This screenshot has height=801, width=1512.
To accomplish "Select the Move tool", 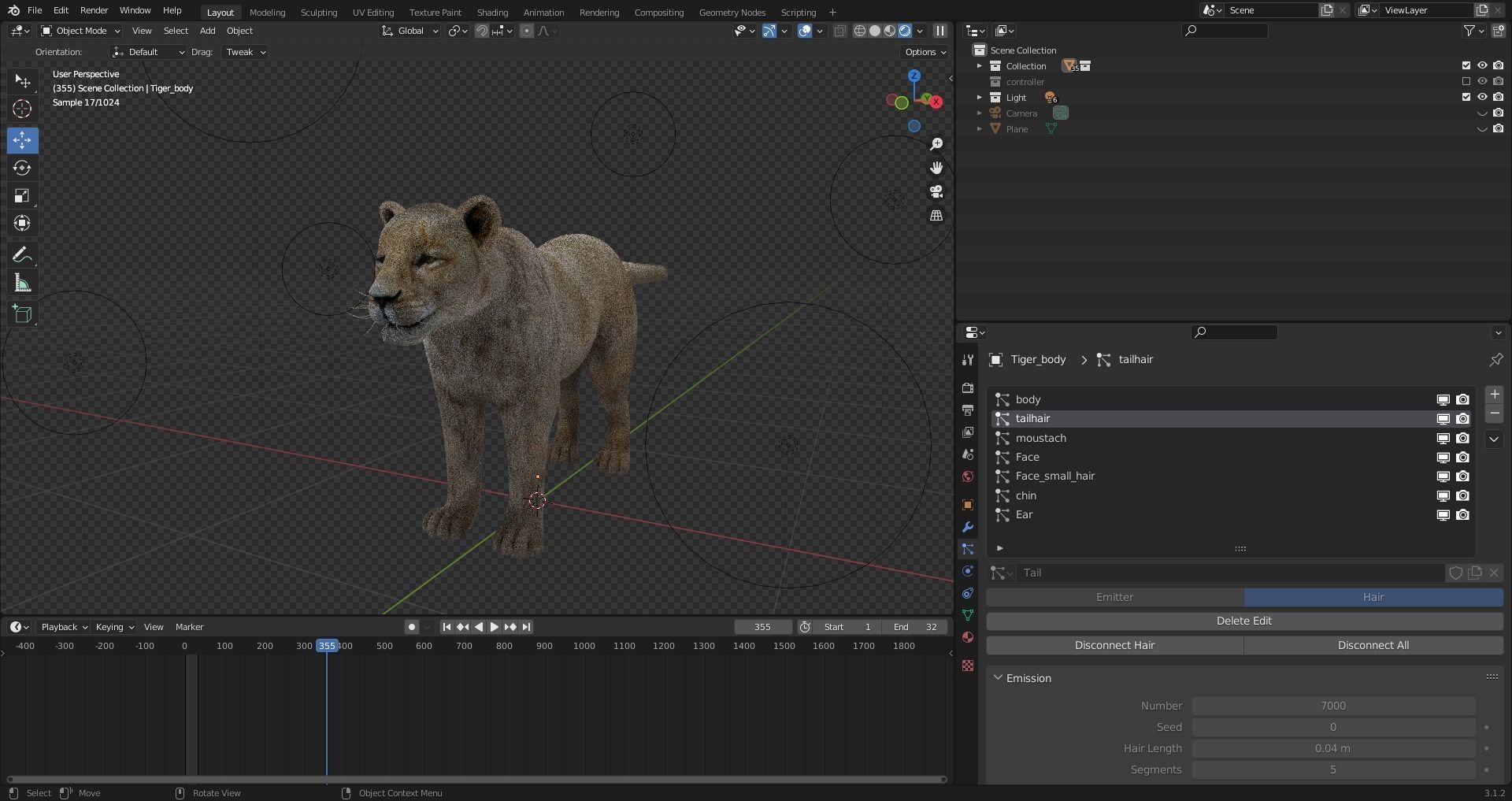I will click(x=22, y=140).
